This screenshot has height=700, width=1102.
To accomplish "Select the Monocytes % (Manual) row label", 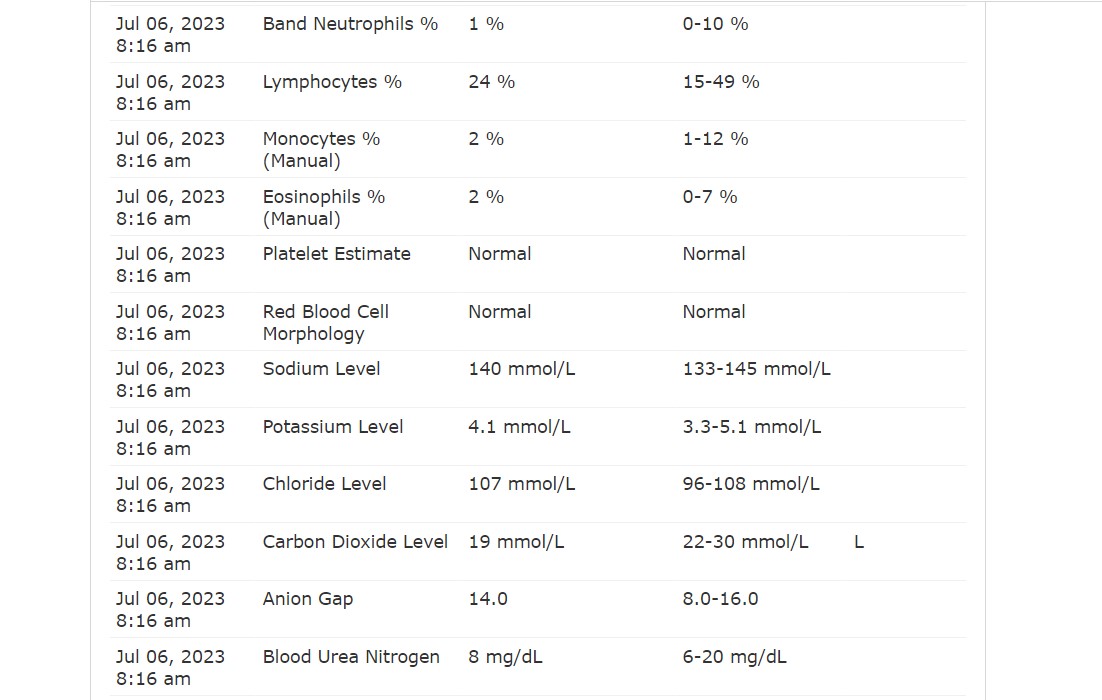I will pyautogui.click(x=321, y=150).
